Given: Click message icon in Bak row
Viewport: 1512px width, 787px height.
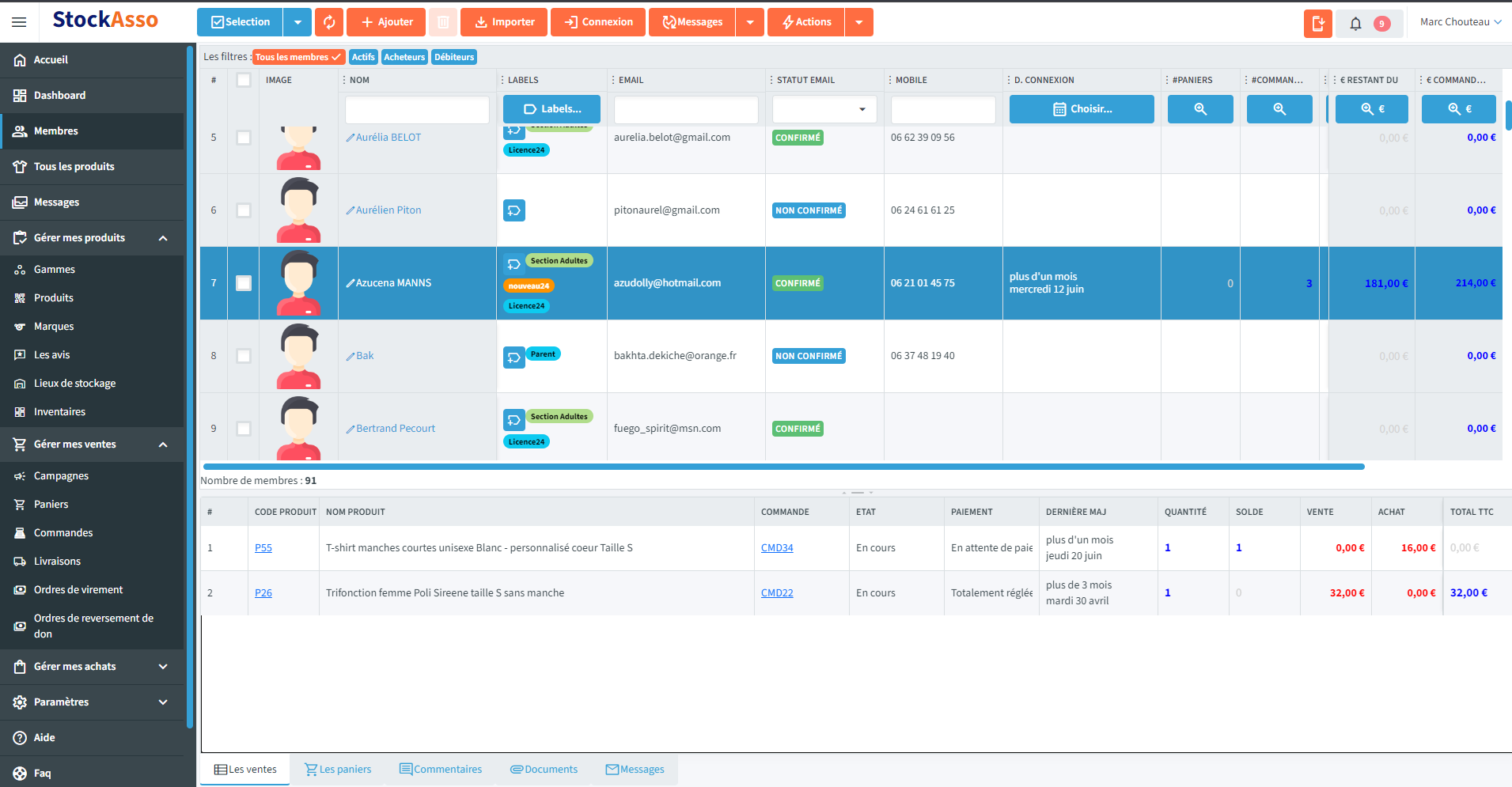Looking at the screenshot, I should click(x=514, y=358).
